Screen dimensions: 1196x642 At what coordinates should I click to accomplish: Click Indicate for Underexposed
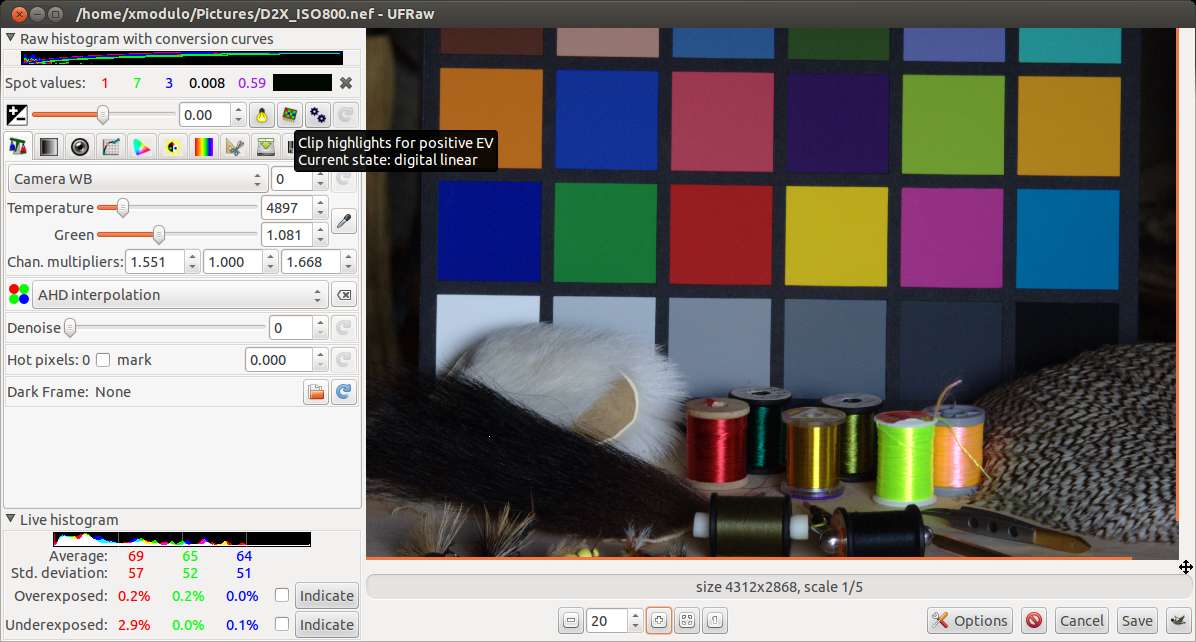(326, 624)
